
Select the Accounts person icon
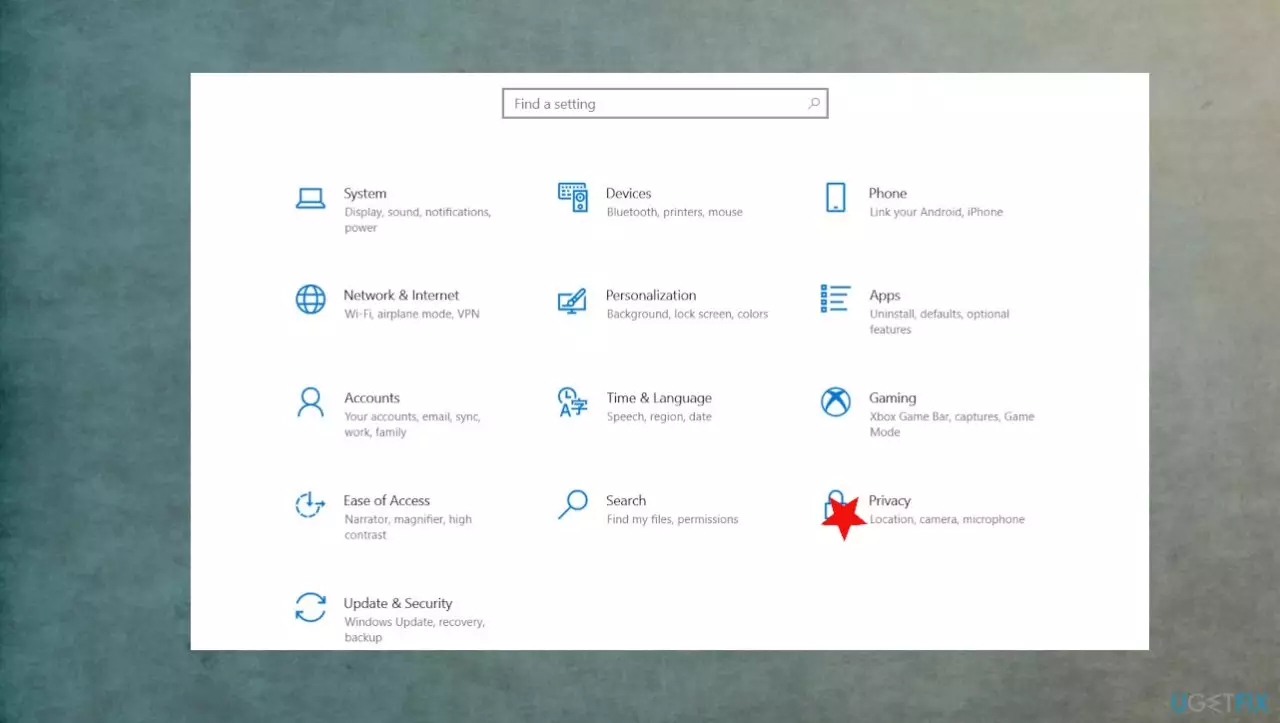pos(310,402)
